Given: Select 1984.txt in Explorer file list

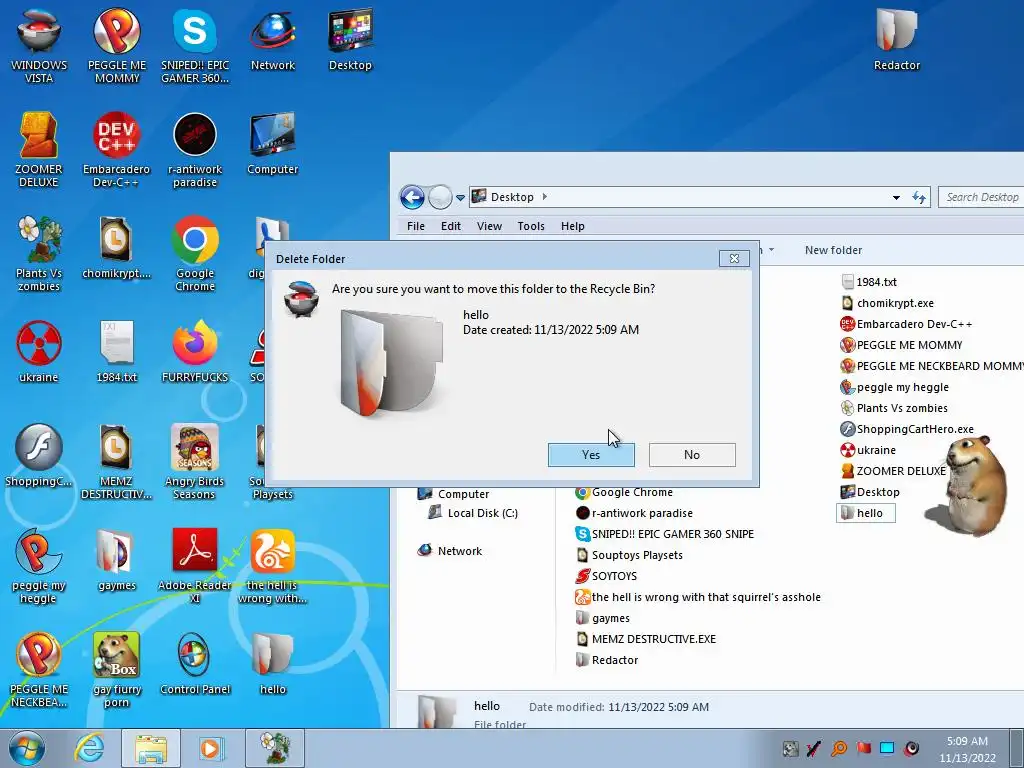Looking at the screenshot, I should coord(869,281).
